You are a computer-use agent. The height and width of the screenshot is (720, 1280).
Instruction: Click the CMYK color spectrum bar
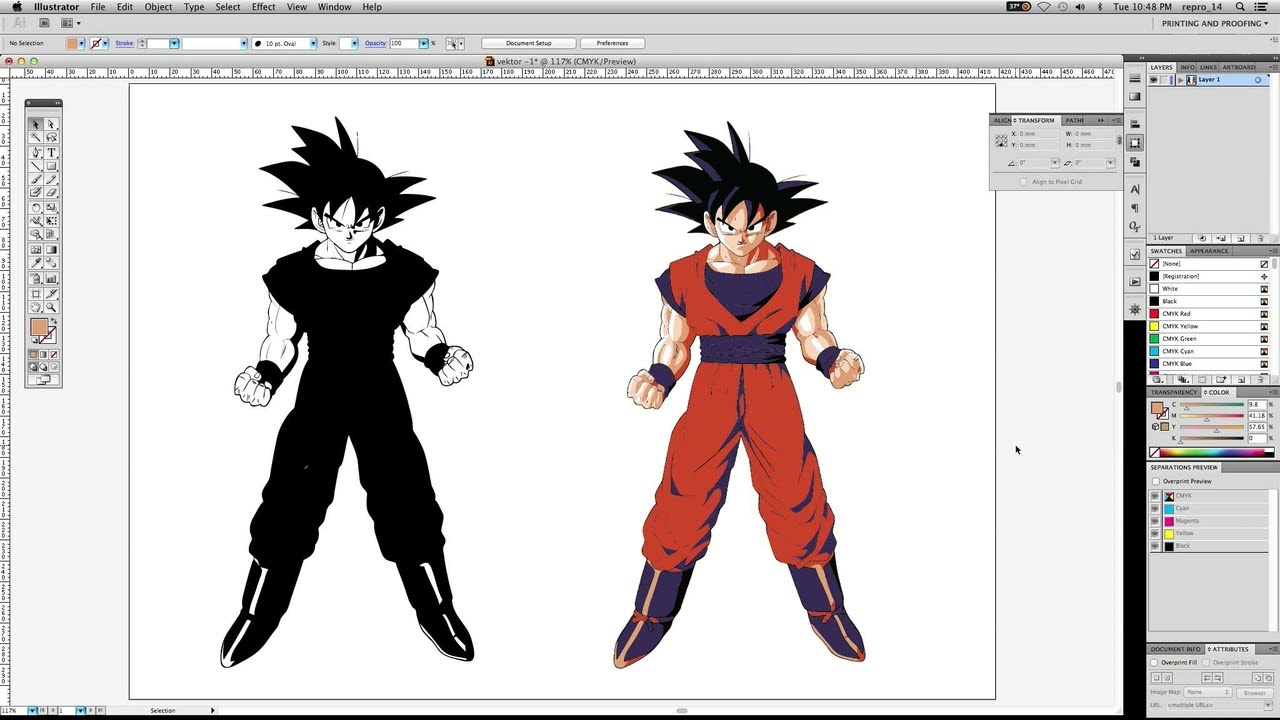(1214, 452)
